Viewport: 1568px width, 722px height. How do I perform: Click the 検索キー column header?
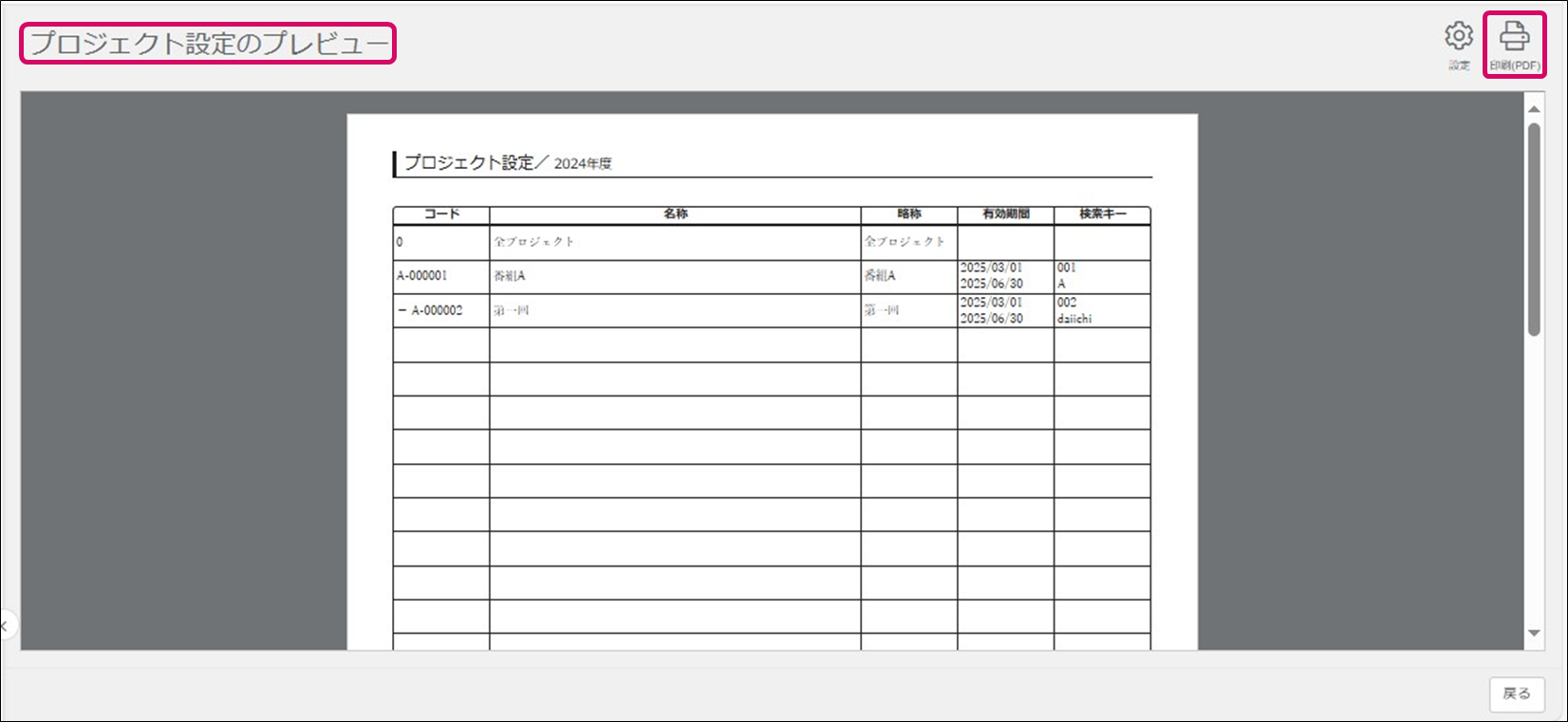[x=1102, y=214]
